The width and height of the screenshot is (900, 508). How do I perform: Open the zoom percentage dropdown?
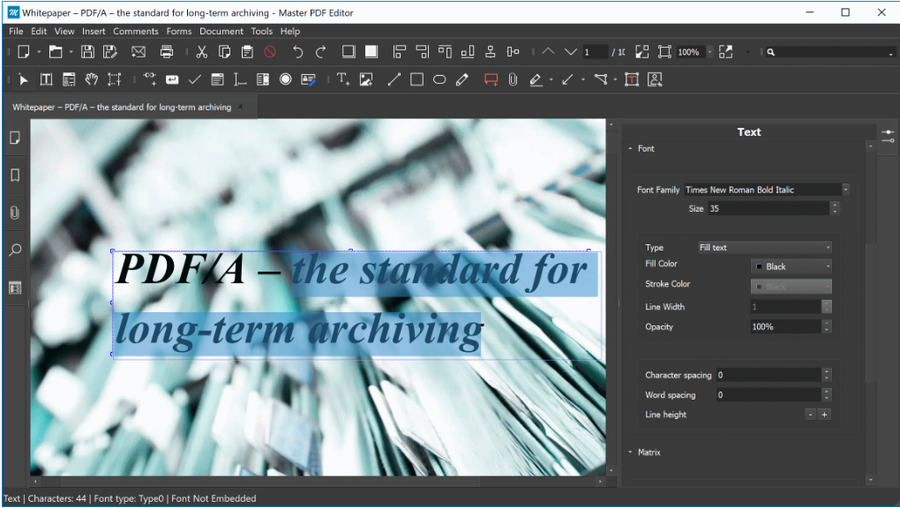[x=709, y=52]
